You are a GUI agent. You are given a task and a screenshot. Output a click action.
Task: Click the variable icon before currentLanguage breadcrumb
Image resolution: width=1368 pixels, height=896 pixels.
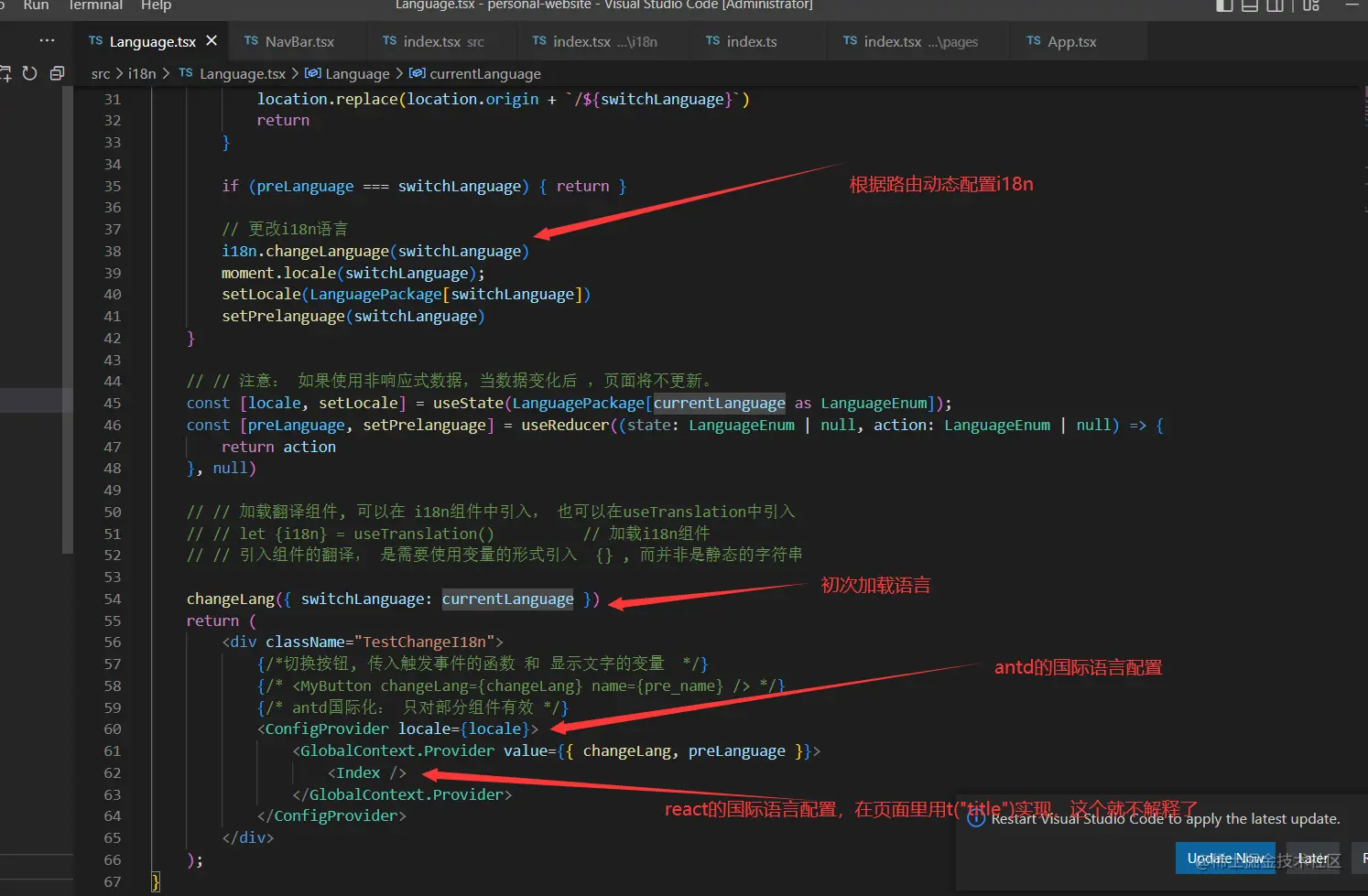417,73
